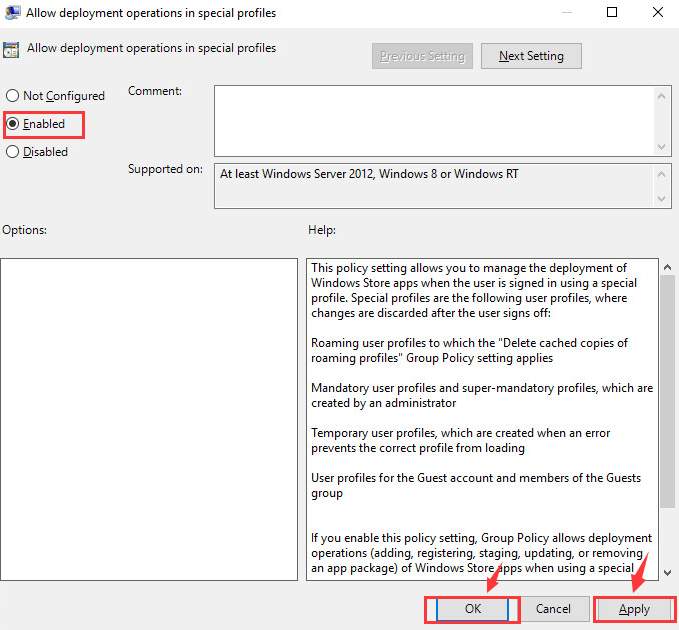
Task: Click 'Mandatory user profiles' help paragraph
Action: click(482, 395)
